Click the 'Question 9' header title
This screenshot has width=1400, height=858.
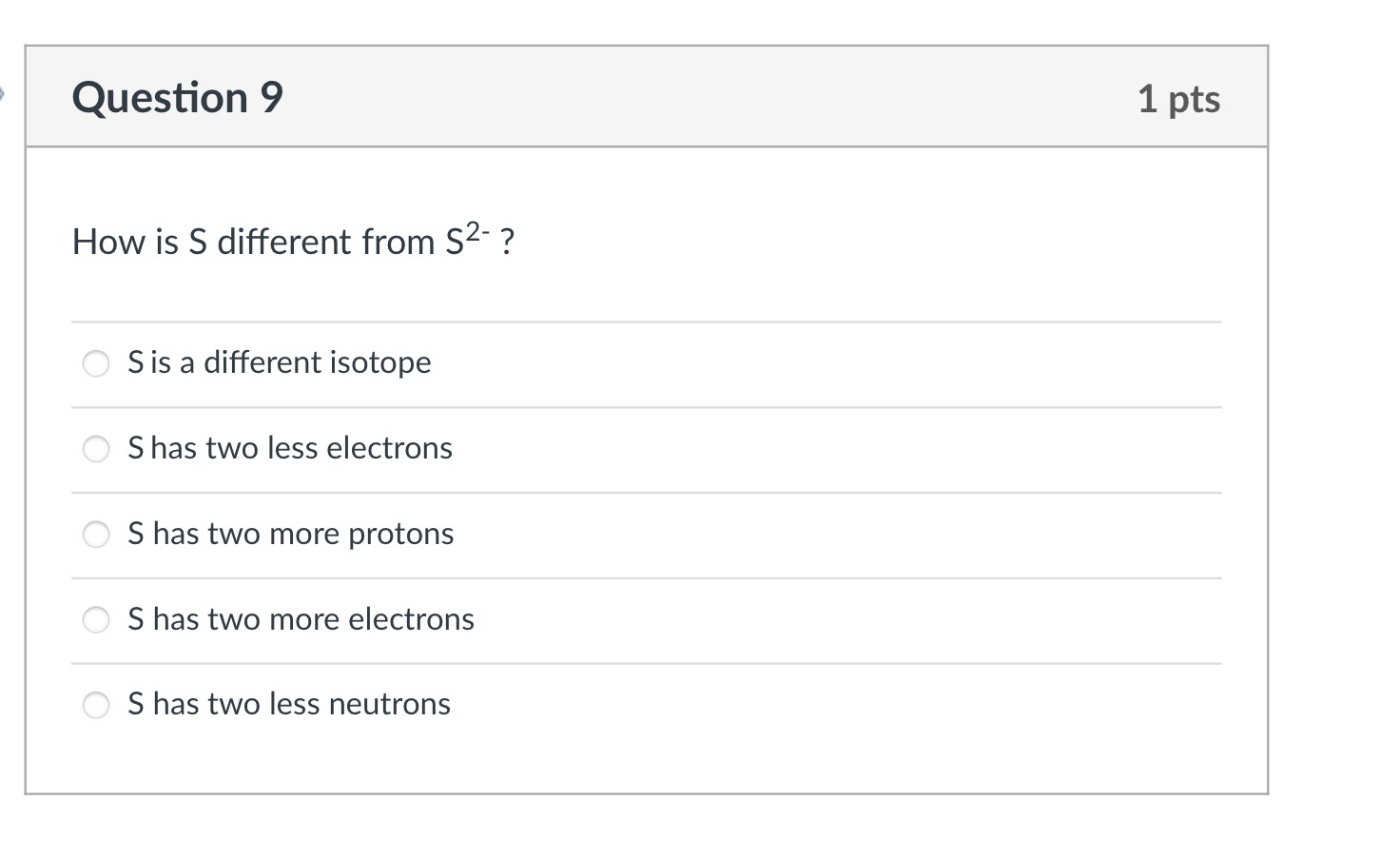tap(177, 96)
